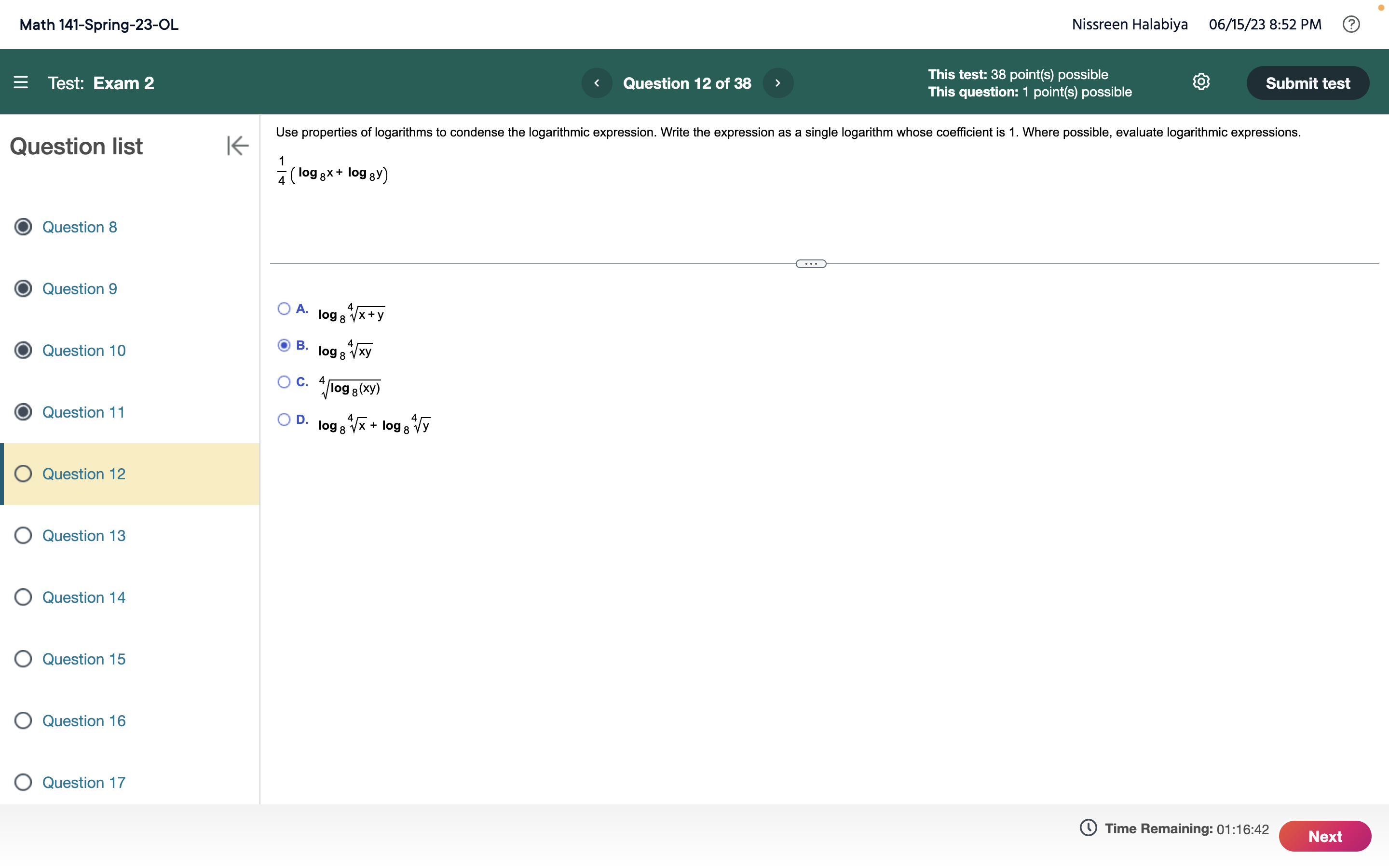Collapse the Question list panel
This screenshot has width=1389, height=868.
237,145
